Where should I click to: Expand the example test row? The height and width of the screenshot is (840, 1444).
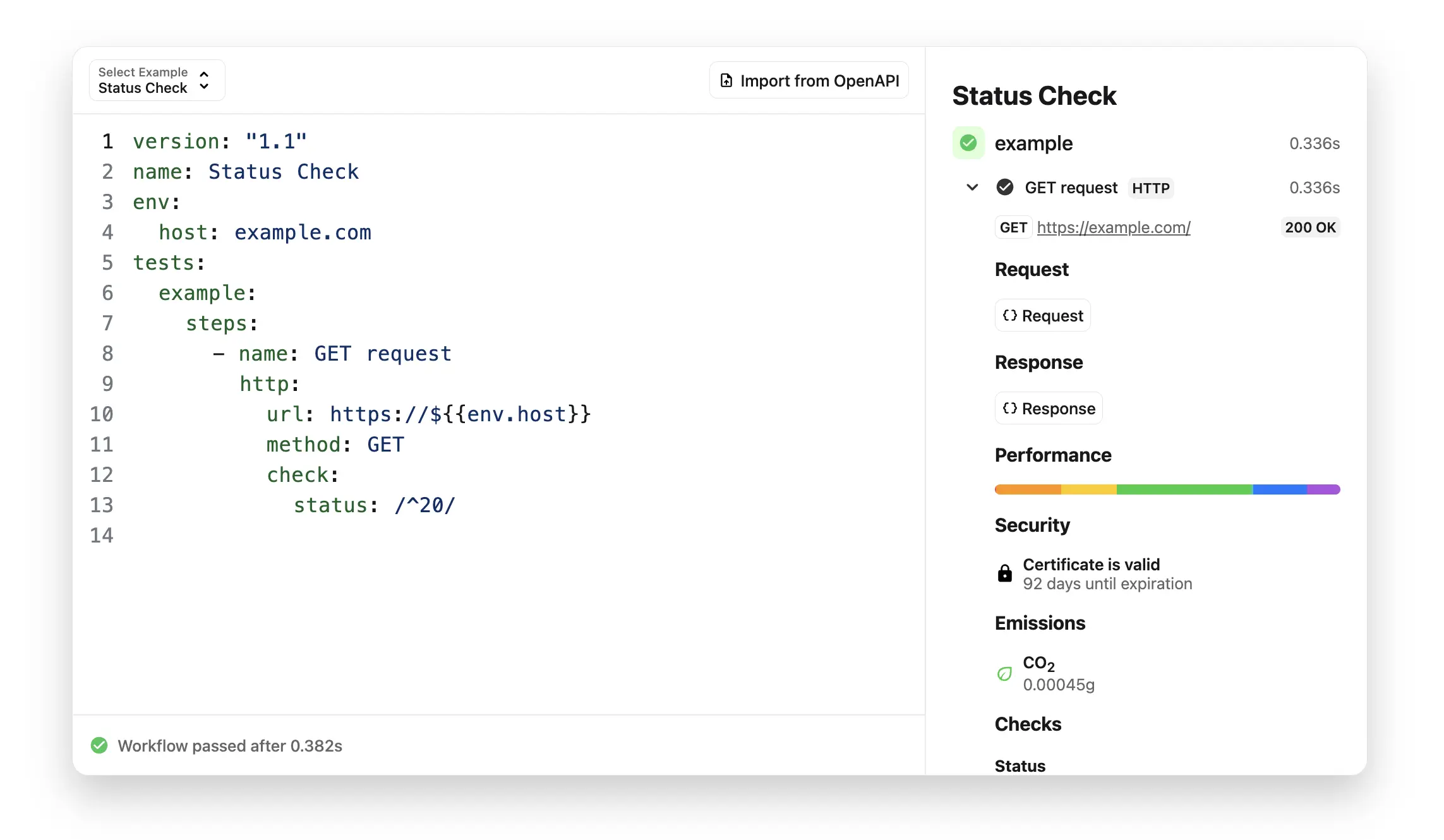[1033, 143]
